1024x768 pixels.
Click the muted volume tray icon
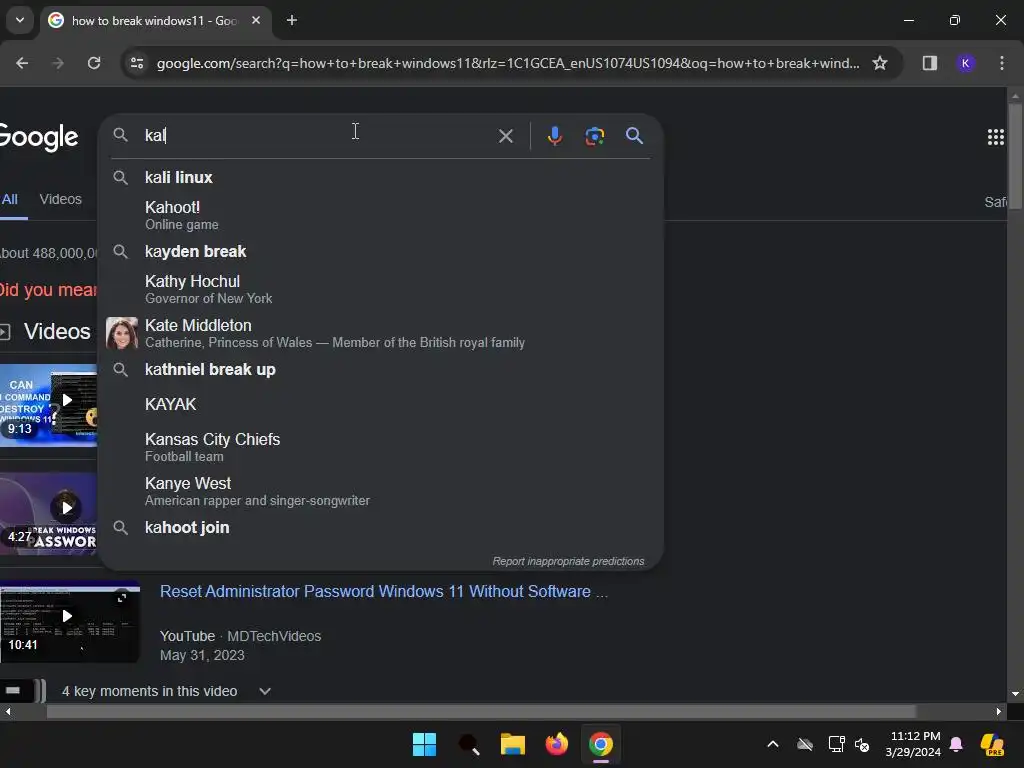(862, 744)
